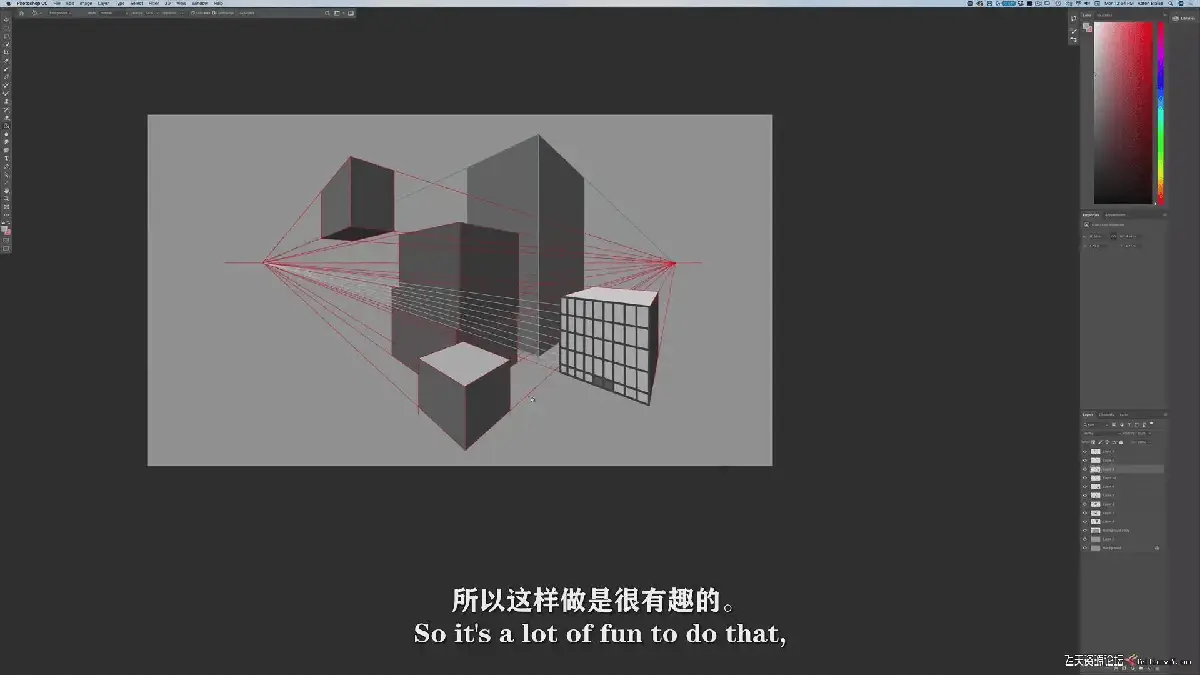This screenshot has width=1200, height=675.
Task: Toggle visibility of the selected layer
Action: pyautogui.click(x=1085, y=469)
